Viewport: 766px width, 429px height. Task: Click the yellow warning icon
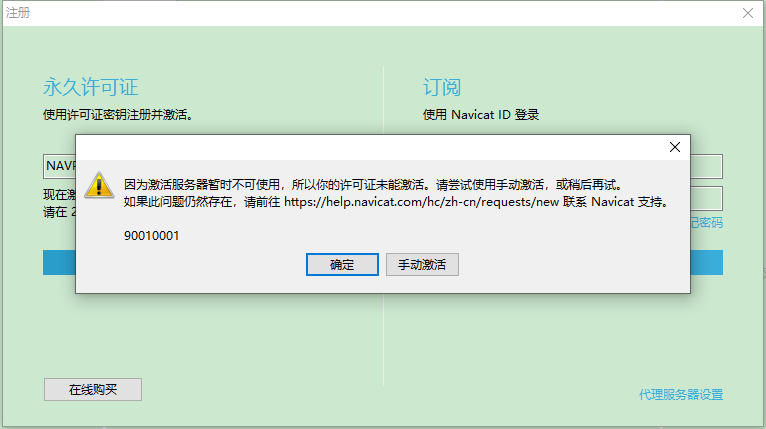[x=99, y=185]
